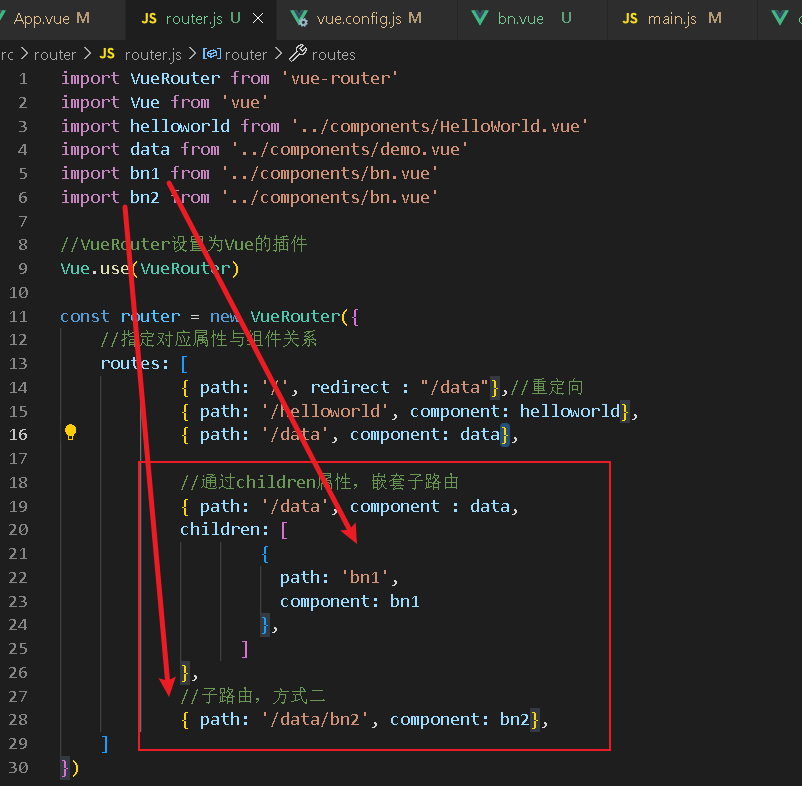
Task: Click the closing '})' on line 30
Action: click(x=70, y=768)
